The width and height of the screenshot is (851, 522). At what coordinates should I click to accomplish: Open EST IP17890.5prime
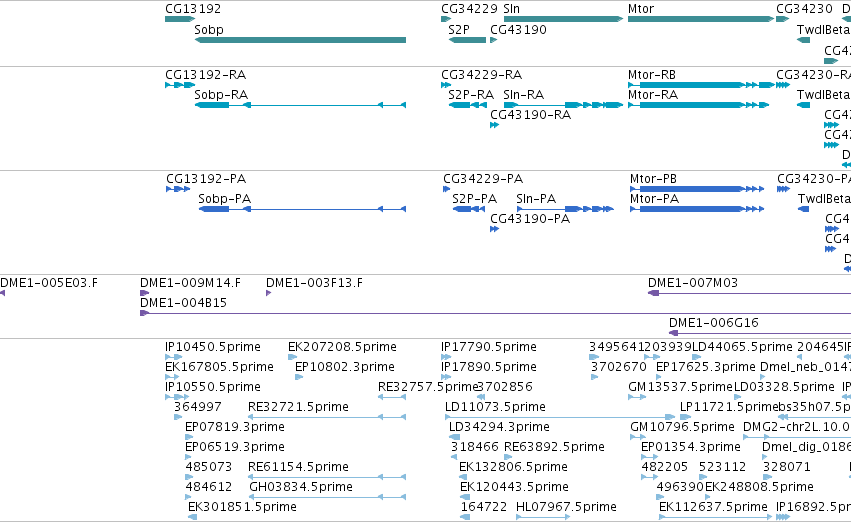point(489,367)
